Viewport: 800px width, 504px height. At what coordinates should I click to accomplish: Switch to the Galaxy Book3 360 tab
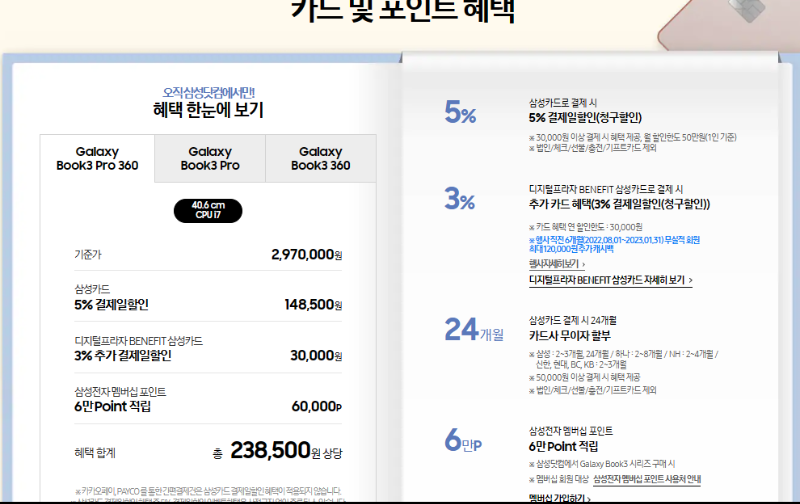(321, 159)
